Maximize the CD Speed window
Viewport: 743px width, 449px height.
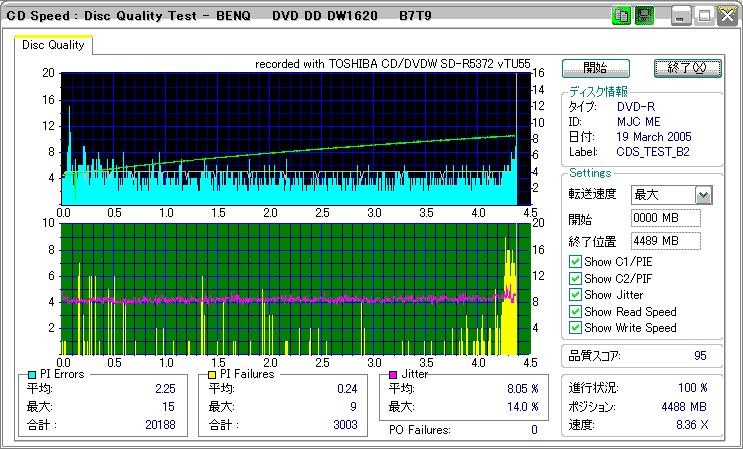pyautogui.click(x=704, y=16)
